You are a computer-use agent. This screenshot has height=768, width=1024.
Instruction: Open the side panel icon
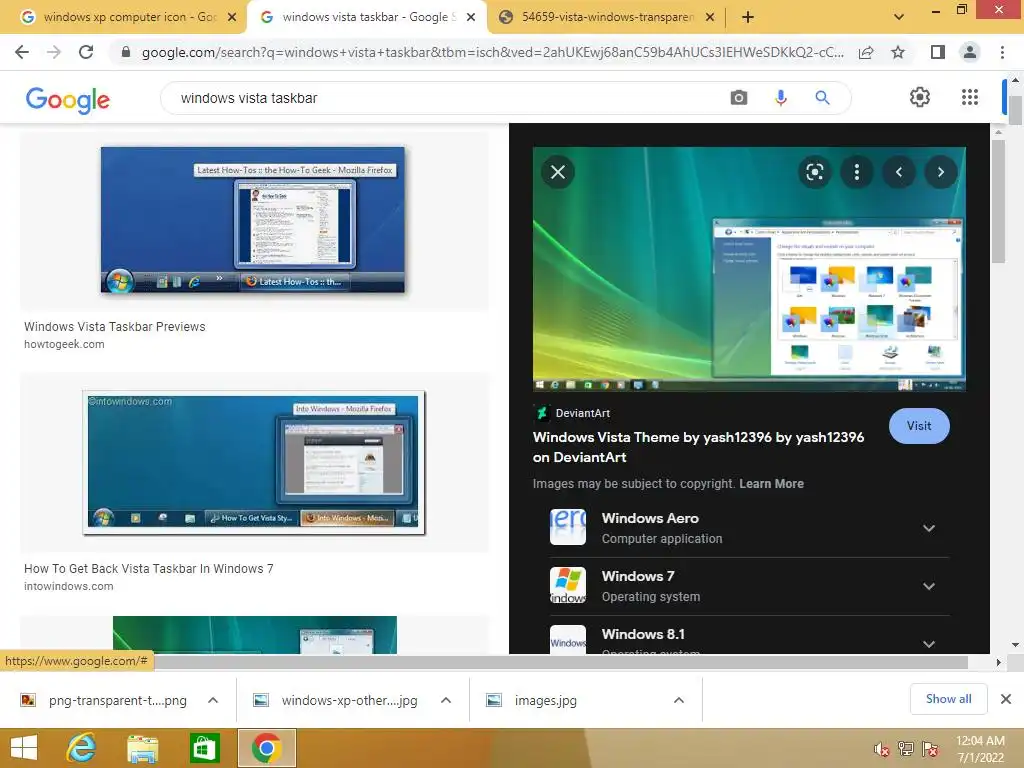938,52
